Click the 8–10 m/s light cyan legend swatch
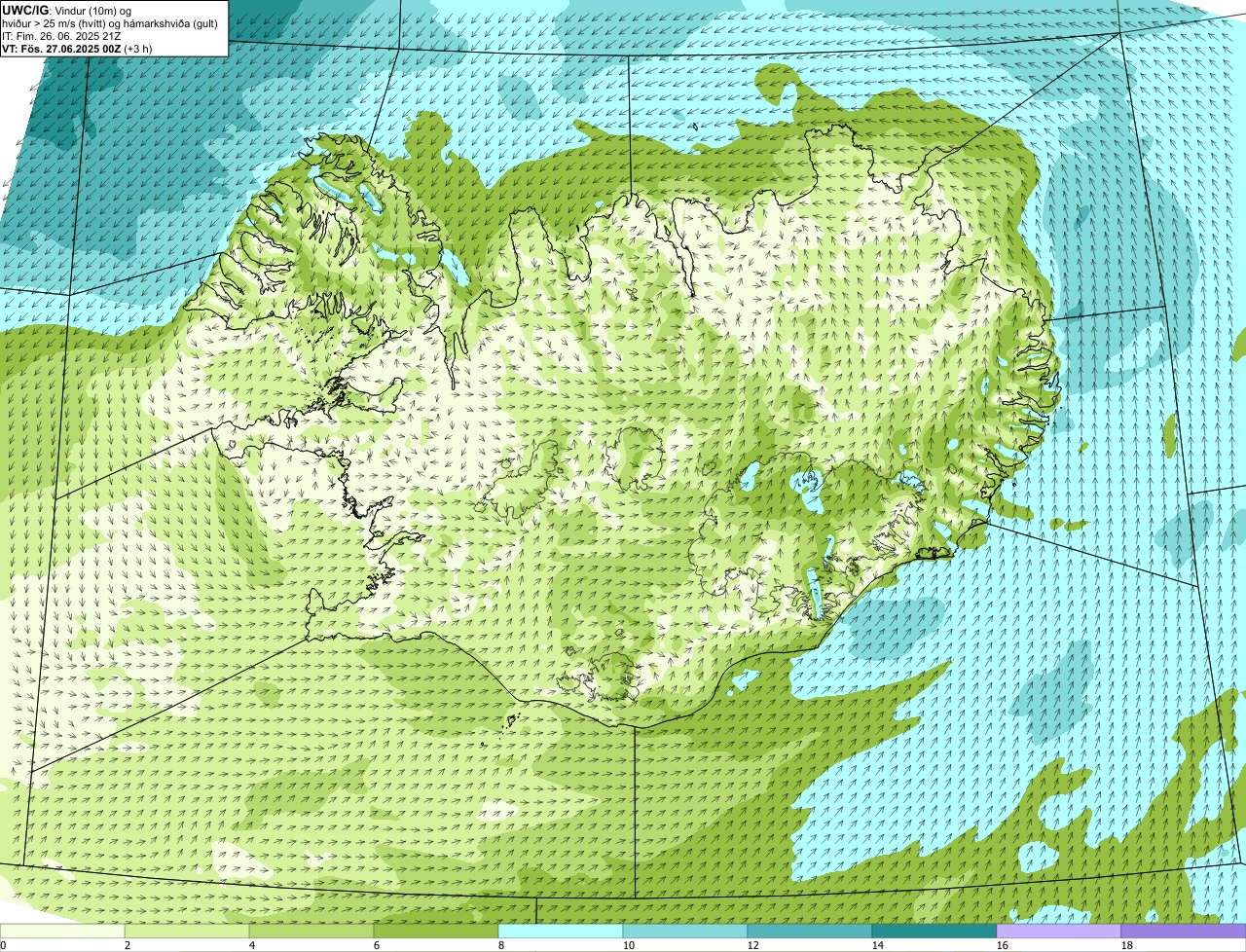Viewport: 1246px width, 952px height. (x=562, y=931)
